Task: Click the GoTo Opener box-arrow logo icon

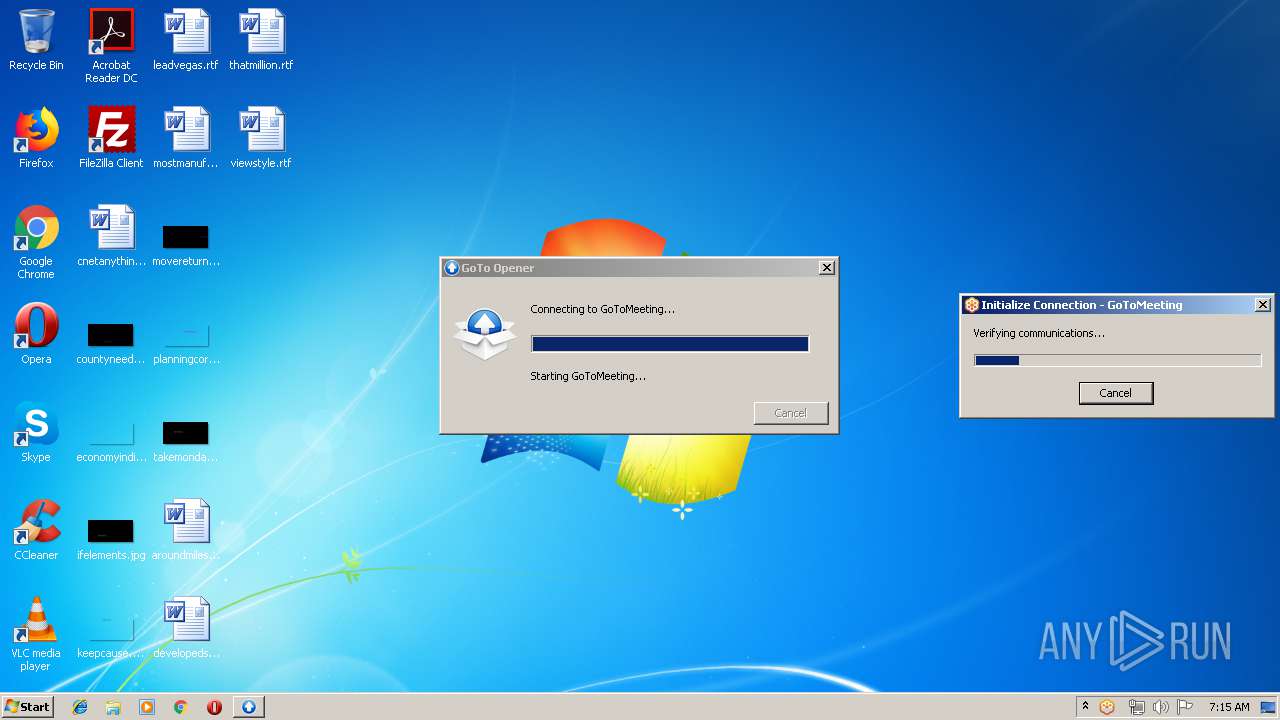Action: [x=485, y=335]
